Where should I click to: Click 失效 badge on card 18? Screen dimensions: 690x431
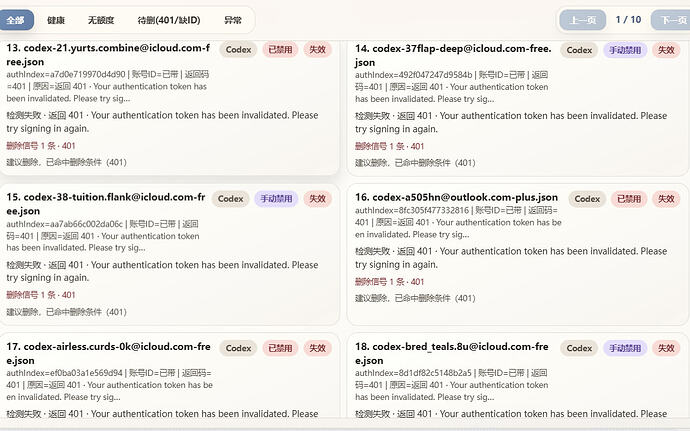click(666, 348)
